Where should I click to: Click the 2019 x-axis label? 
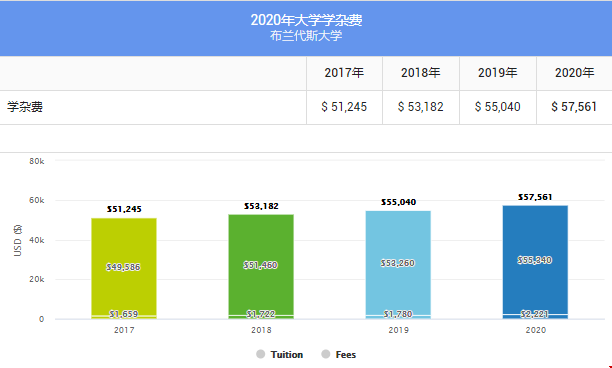coord(399,330)
